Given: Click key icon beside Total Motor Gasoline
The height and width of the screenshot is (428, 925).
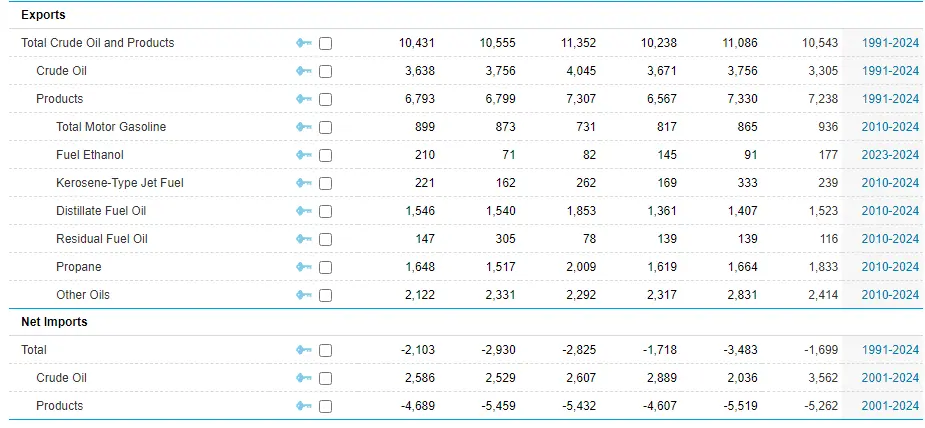Looking at the screenshot, I should click(x=304, y=127).
